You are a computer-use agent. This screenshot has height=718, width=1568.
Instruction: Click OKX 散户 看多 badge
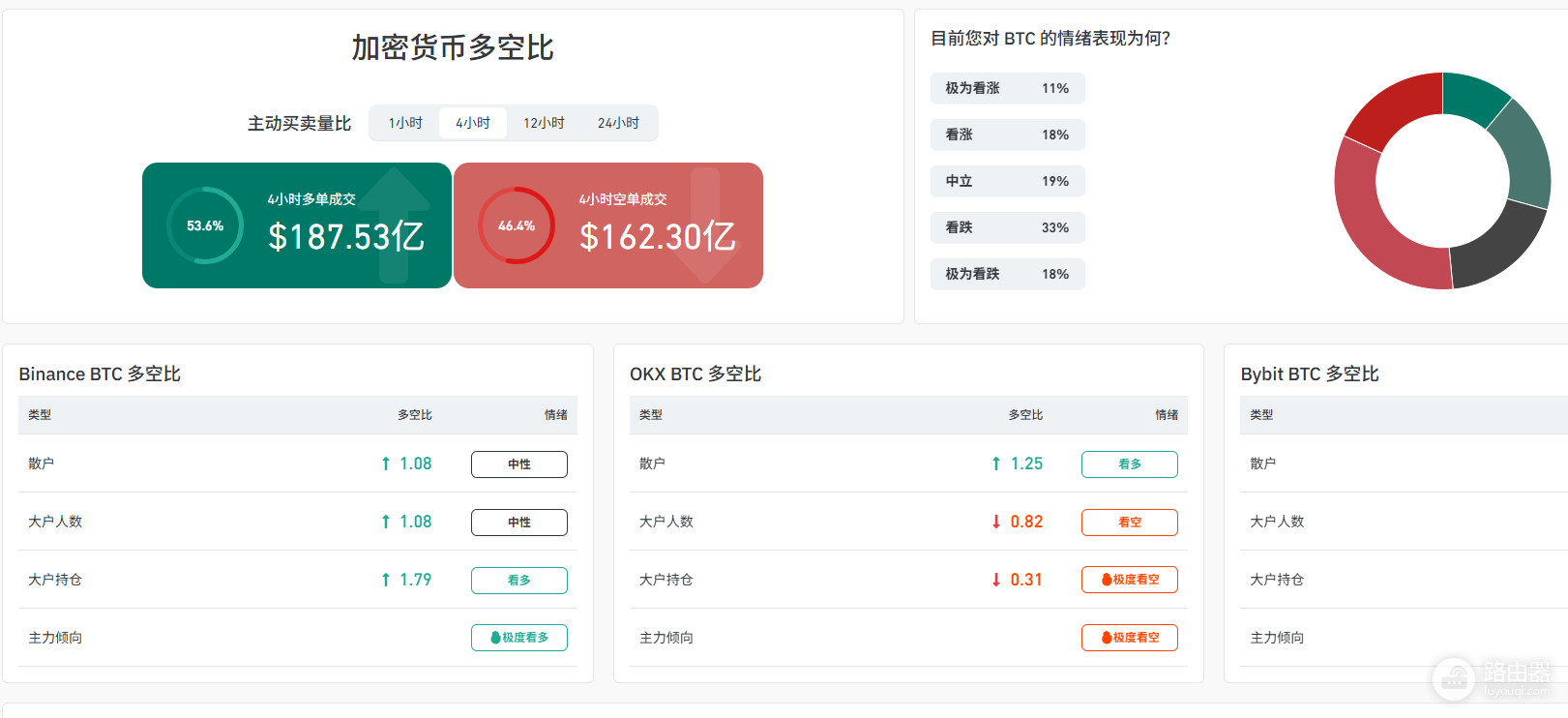(1130, 464)
